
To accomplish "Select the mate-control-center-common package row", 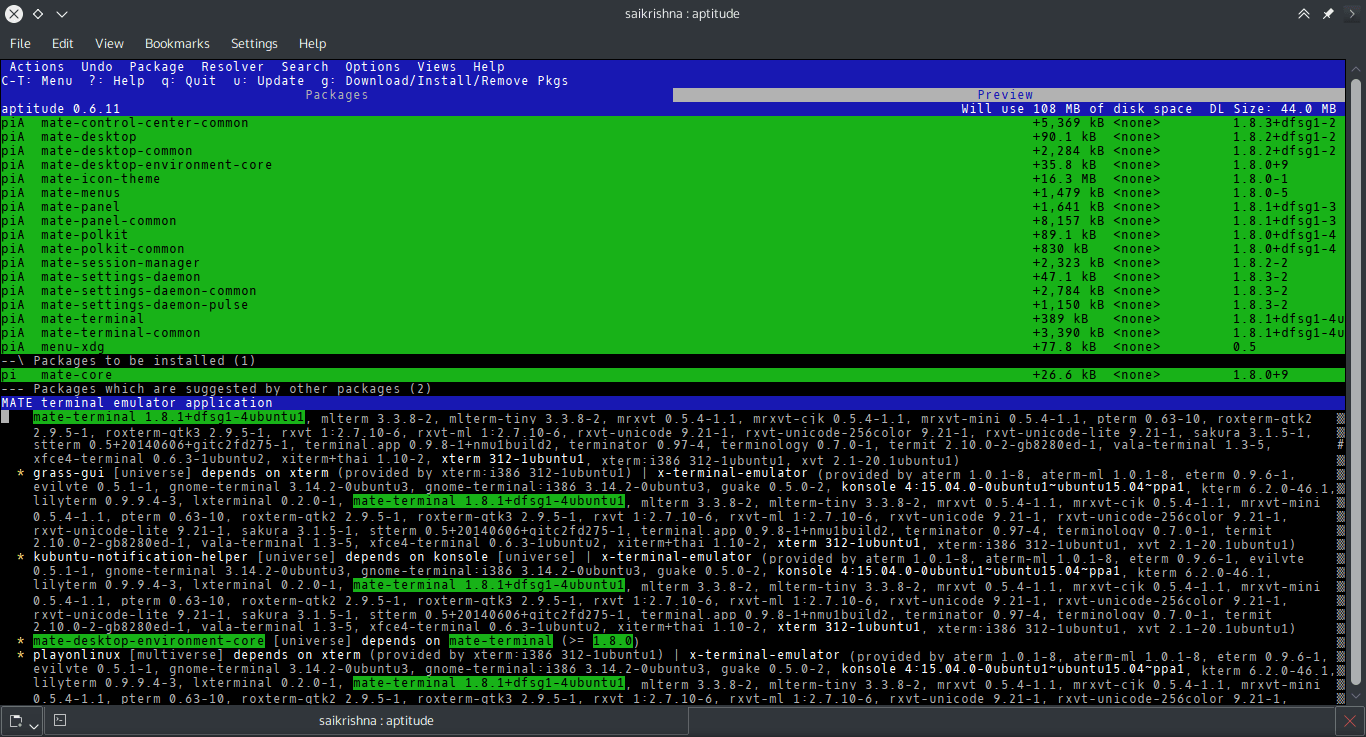I will (673, 123).
